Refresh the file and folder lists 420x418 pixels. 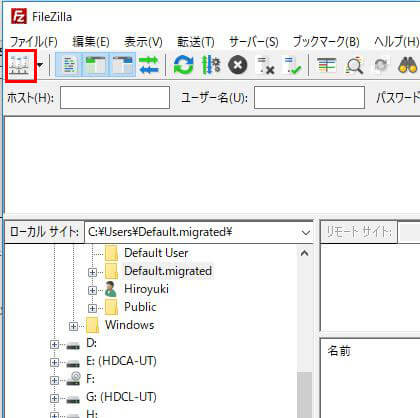(x=183, y=65)
